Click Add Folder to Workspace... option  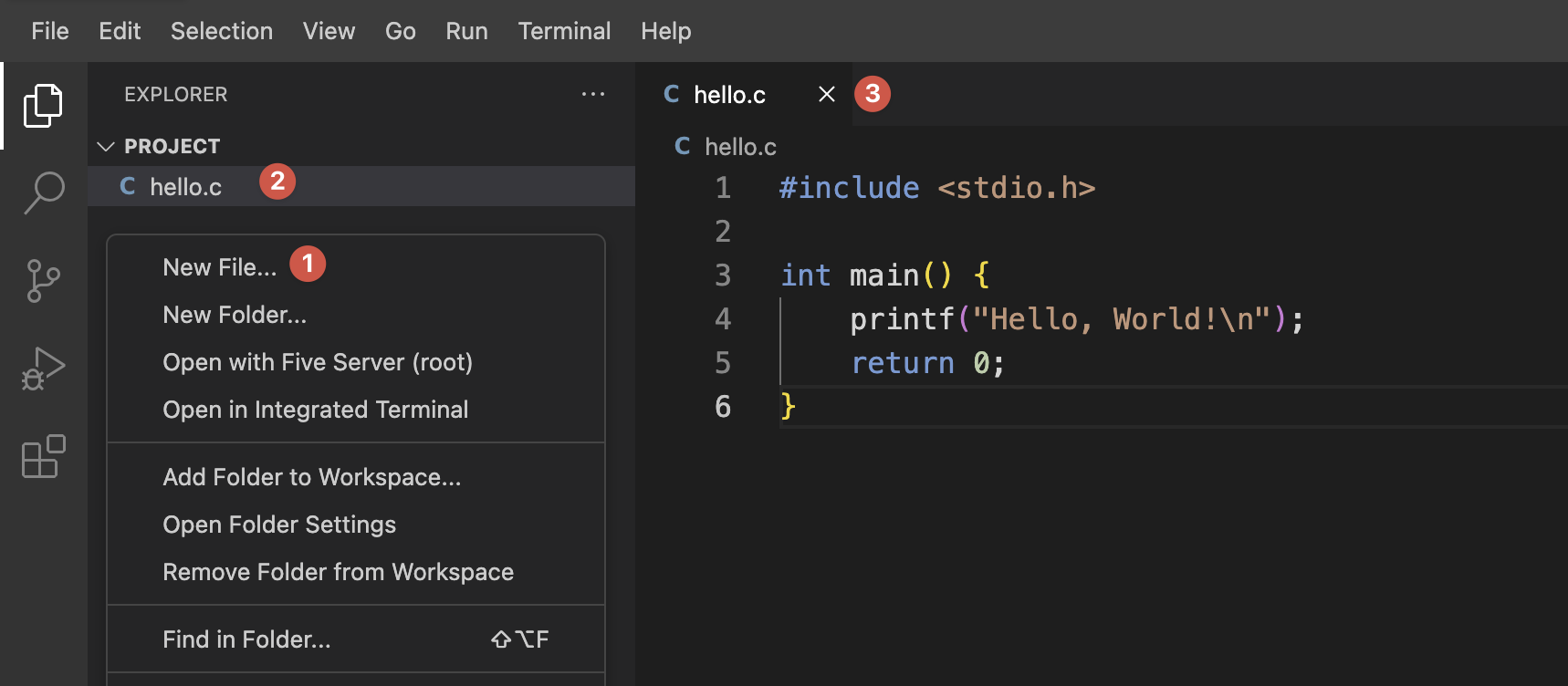311,477
